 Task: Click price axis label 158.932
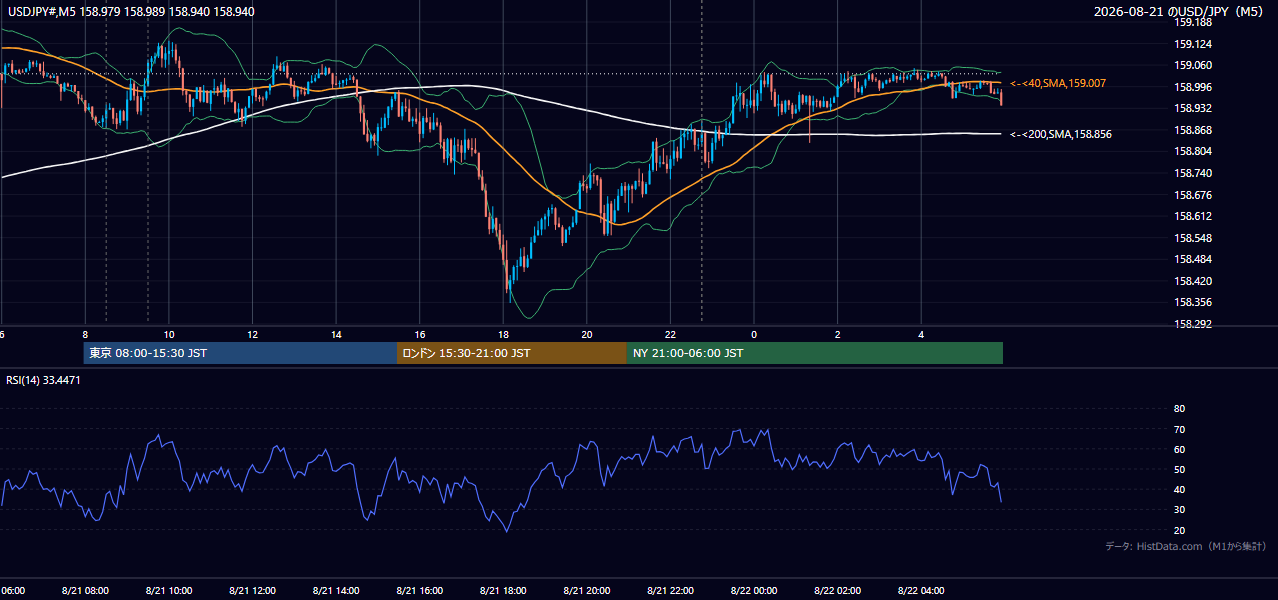tap(1192, 108)
